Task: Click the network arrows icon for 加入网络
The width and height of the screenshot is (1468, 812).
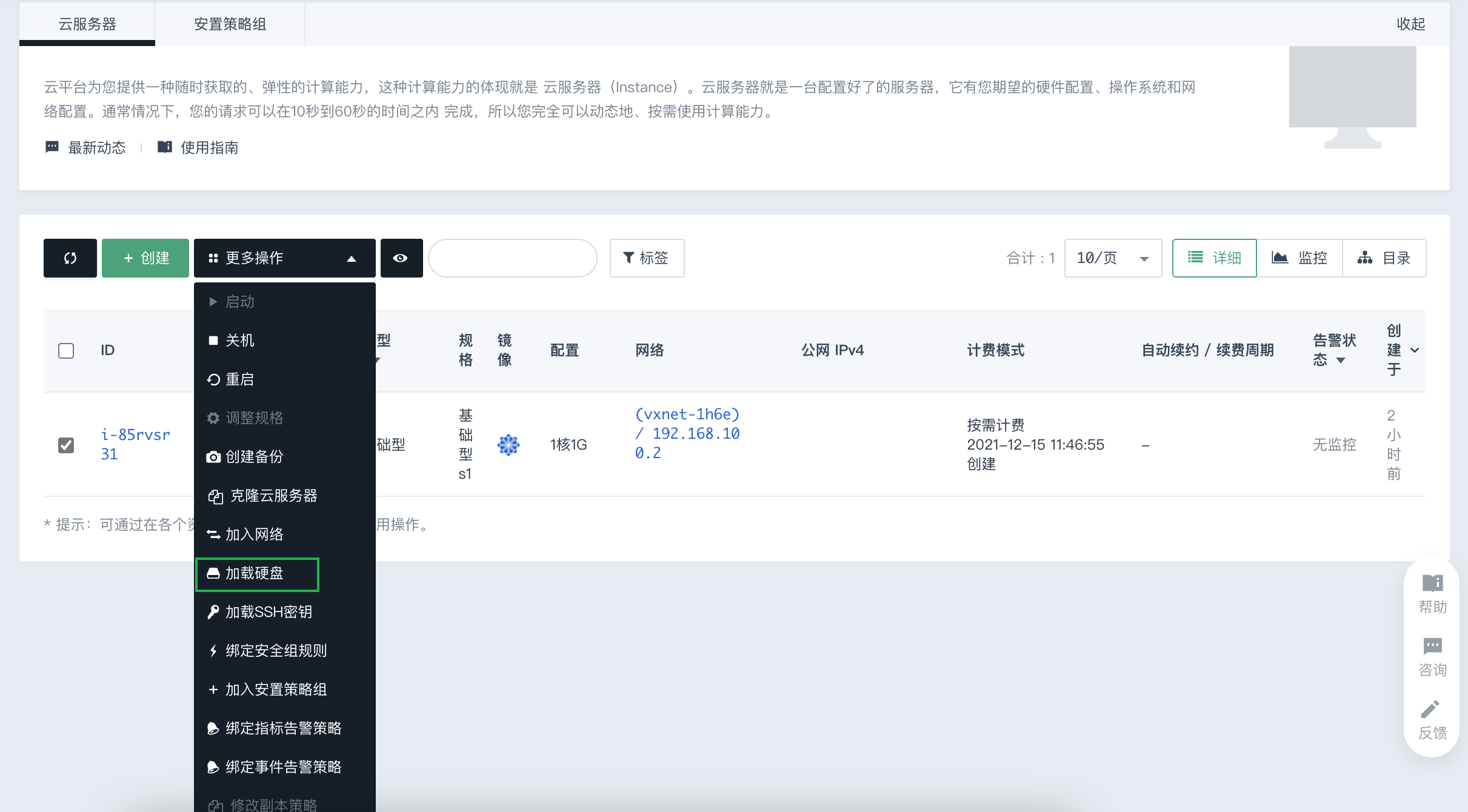Action: 213,534
